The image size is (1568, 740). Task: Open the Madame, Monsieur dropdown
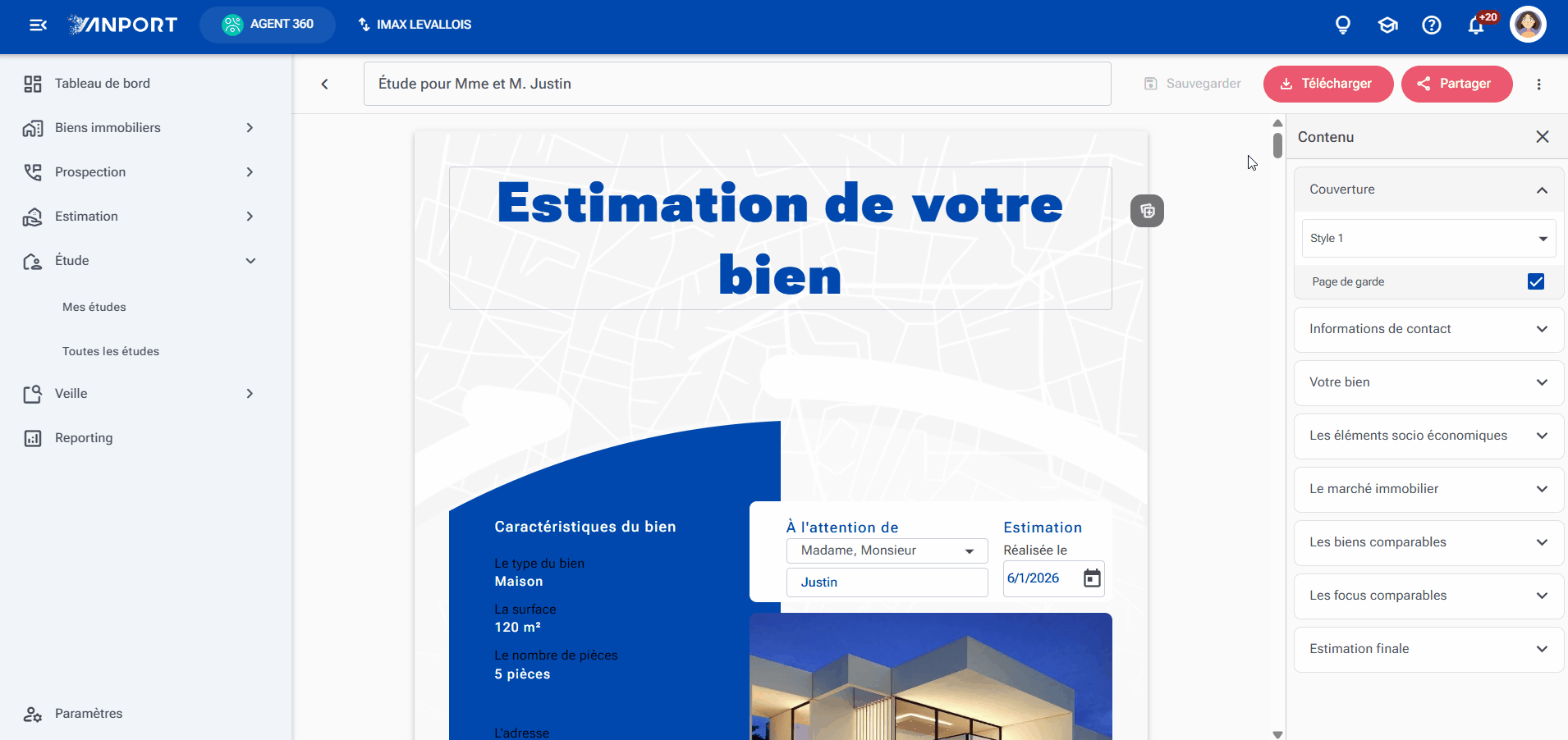coord(887,550)
